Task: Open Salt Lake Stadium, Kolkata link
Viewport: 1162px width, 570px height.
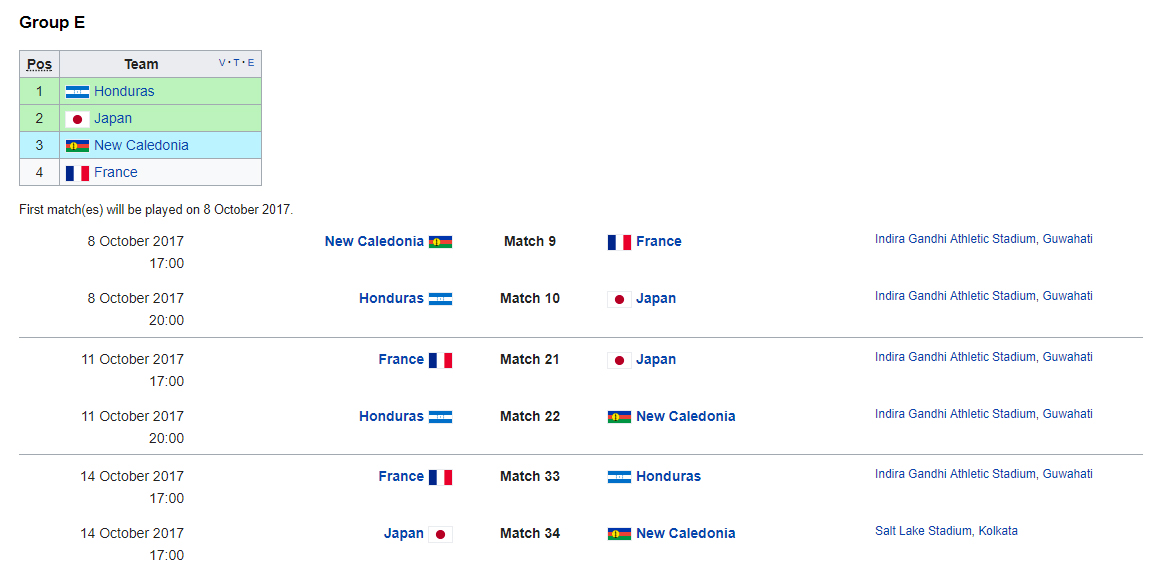Action: pyautogui.click(x=946, y=531)
